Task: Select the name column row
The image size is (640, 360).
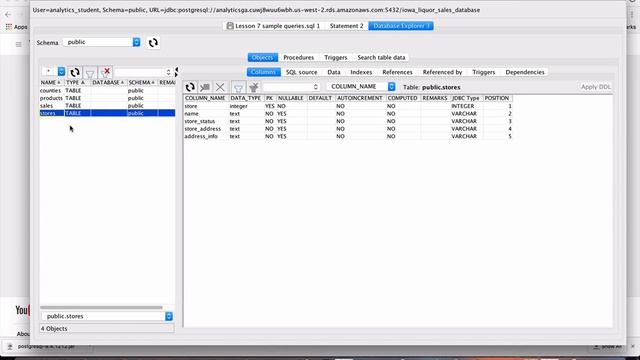Action: [348, 113]
